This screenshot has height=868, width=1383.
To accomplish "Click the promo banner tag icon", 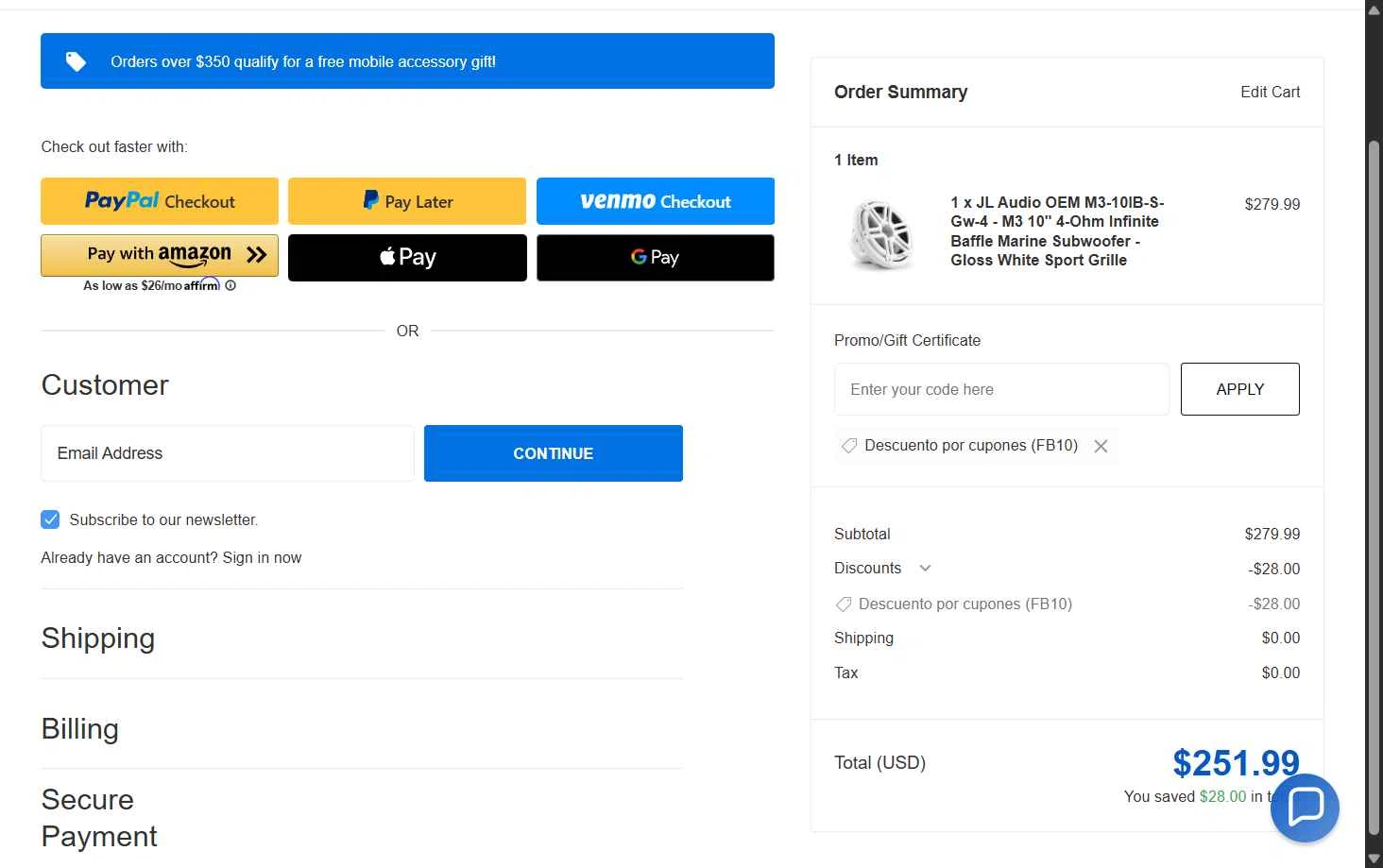I will (x=76, y=61).
